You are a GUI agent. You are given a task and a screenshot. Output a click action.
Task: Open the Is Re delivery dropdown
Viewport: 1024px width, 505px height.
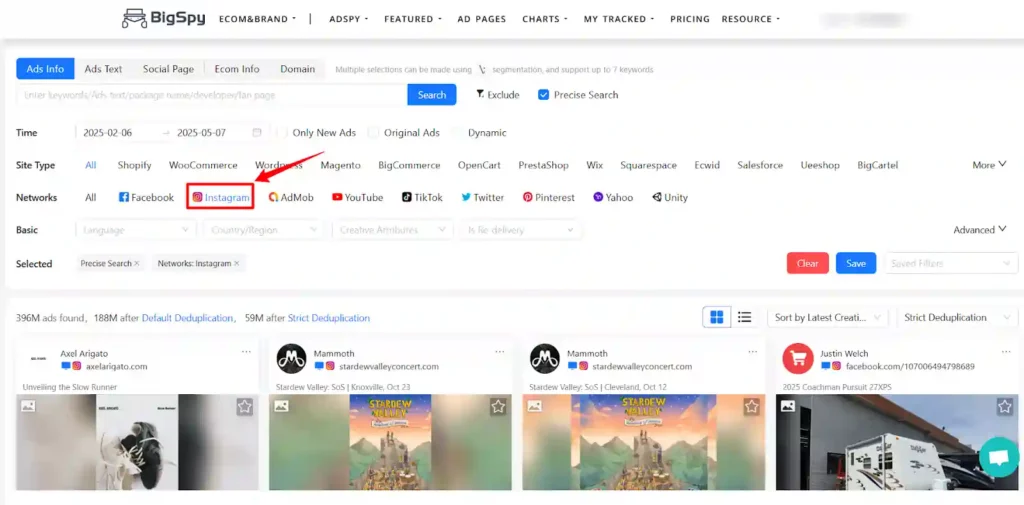click(x=520, y=230)
